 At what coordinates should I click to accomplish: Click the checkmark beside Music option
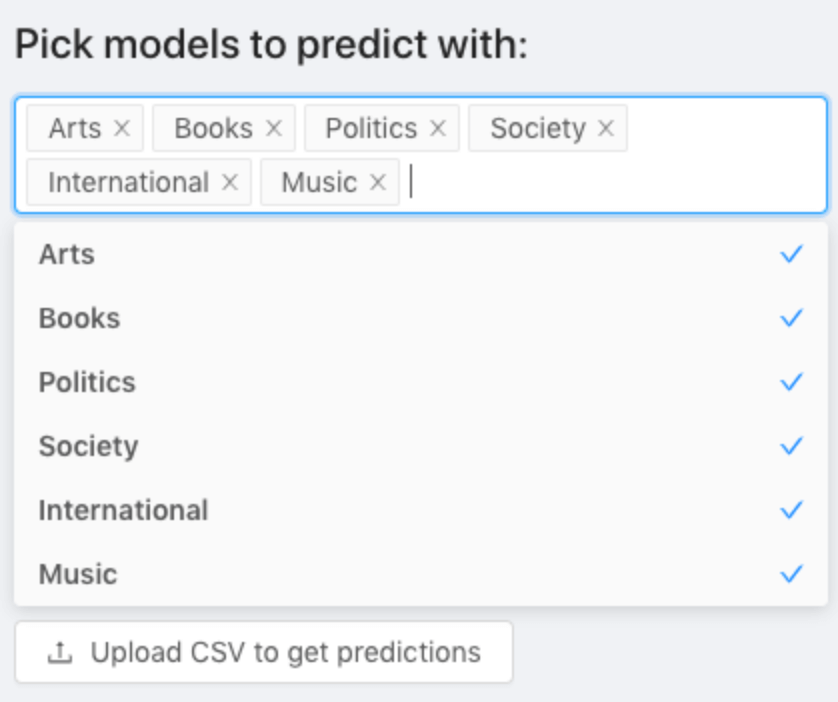tap(792, 574)
